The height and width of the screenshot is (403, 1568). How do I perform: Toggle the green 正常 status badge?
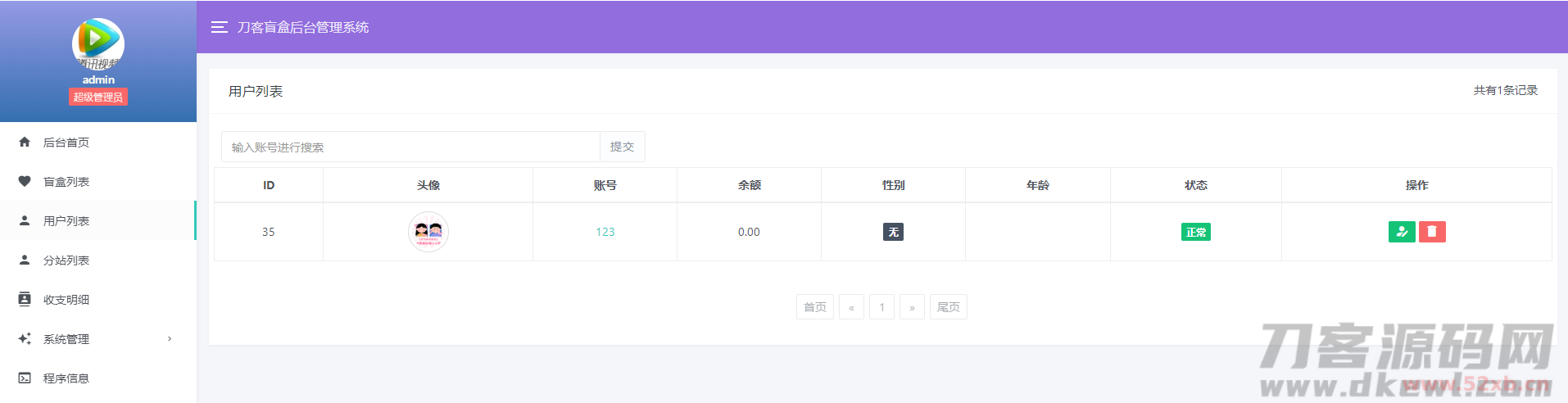pos(1195,232)
